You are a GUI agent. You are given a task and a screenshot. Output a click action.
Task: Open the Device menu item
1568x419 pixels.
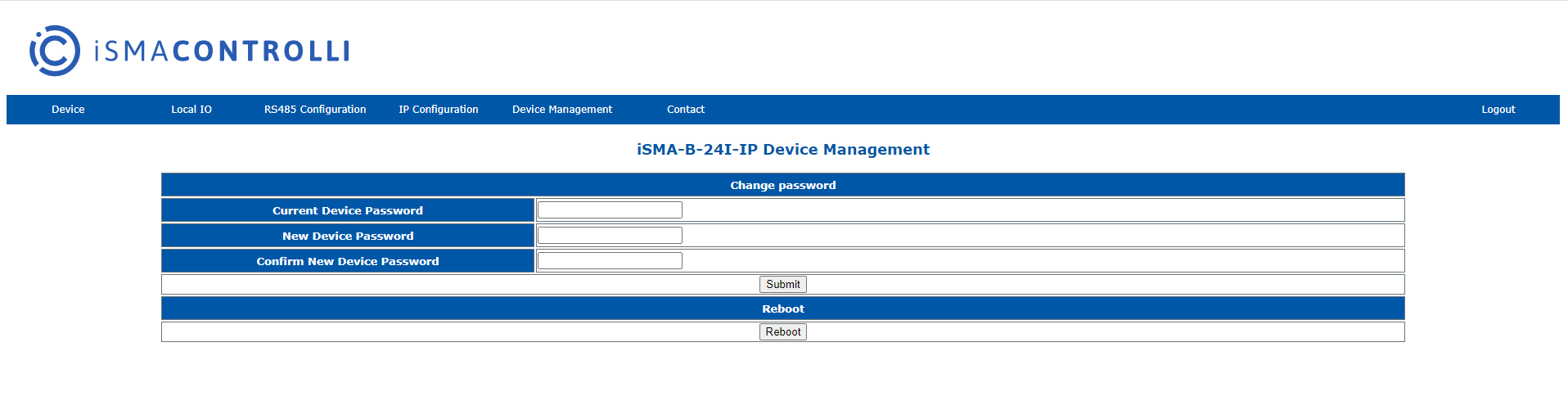point(68,110)
